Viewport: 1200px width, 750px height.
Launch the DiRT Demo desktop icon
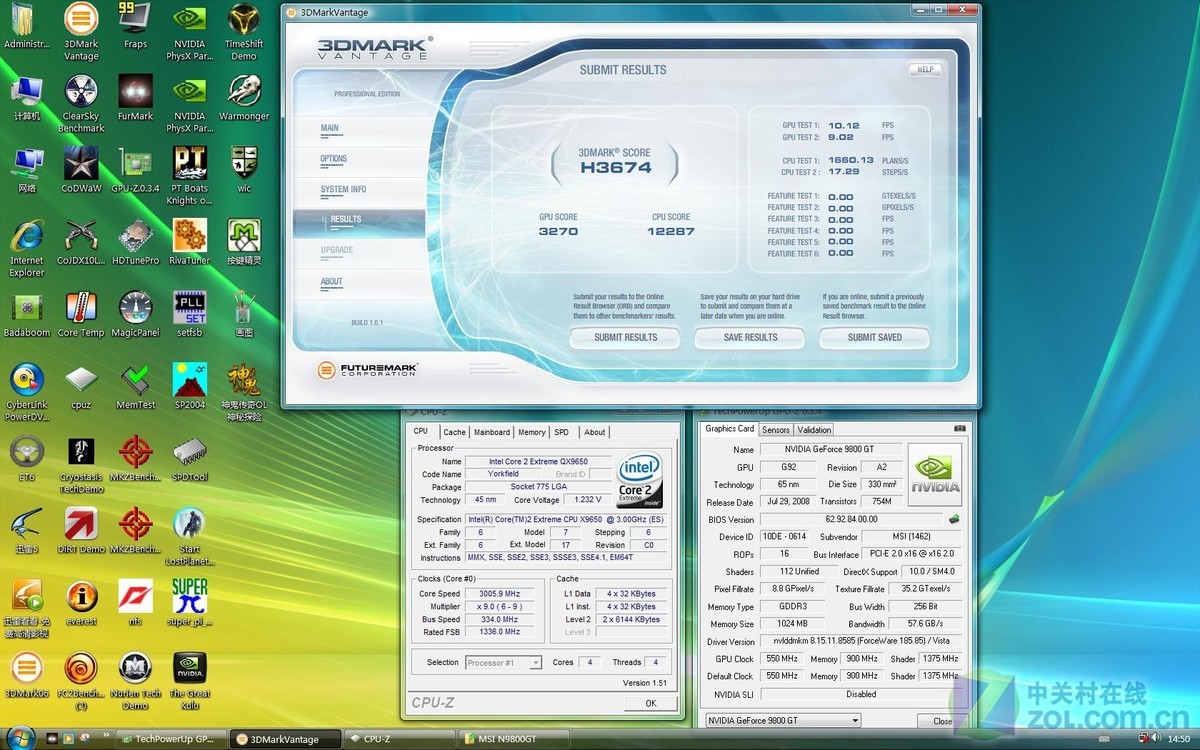point(81,531)
